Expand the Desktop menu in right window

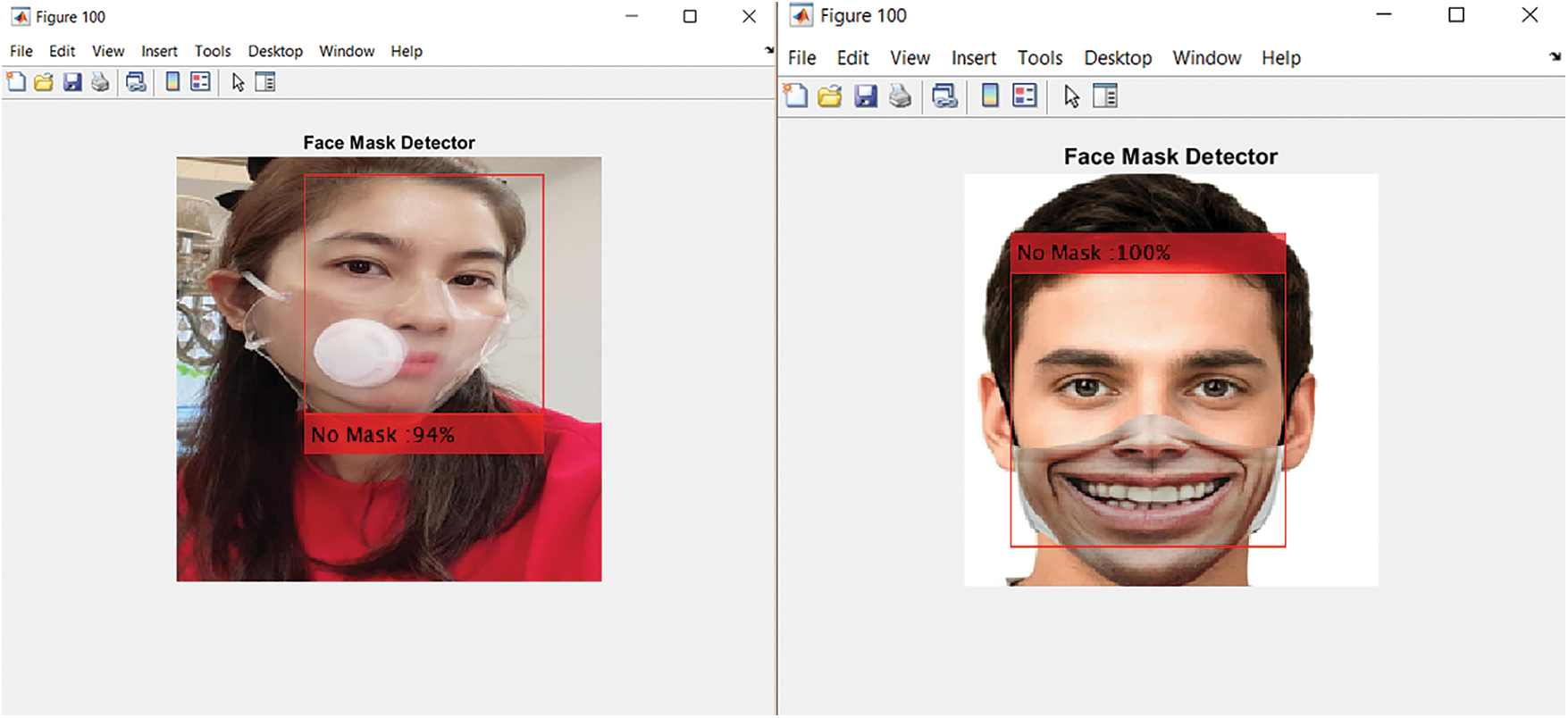tap(1118, 58)
